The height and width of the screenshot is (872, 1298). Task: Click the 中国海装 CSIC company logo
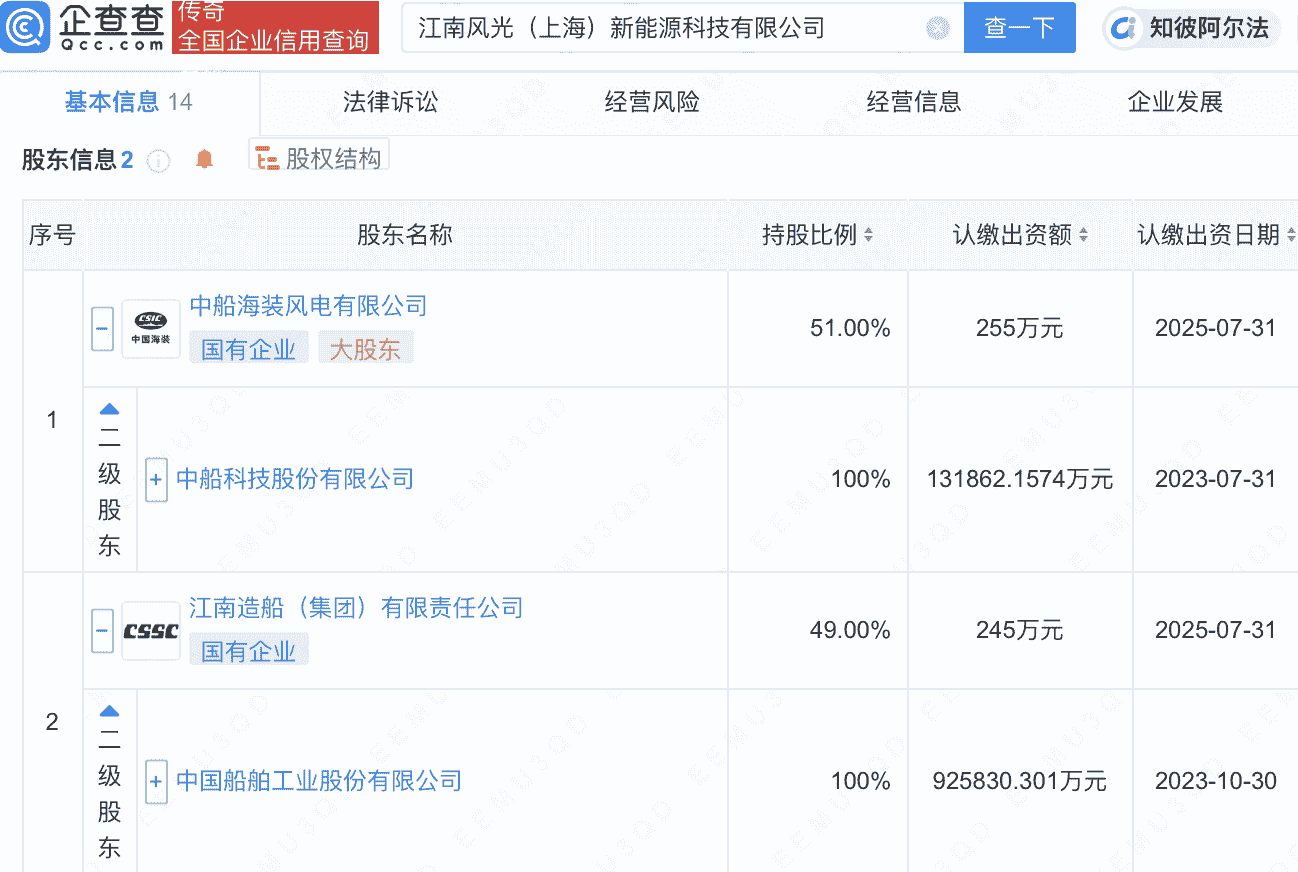(151, 328)
